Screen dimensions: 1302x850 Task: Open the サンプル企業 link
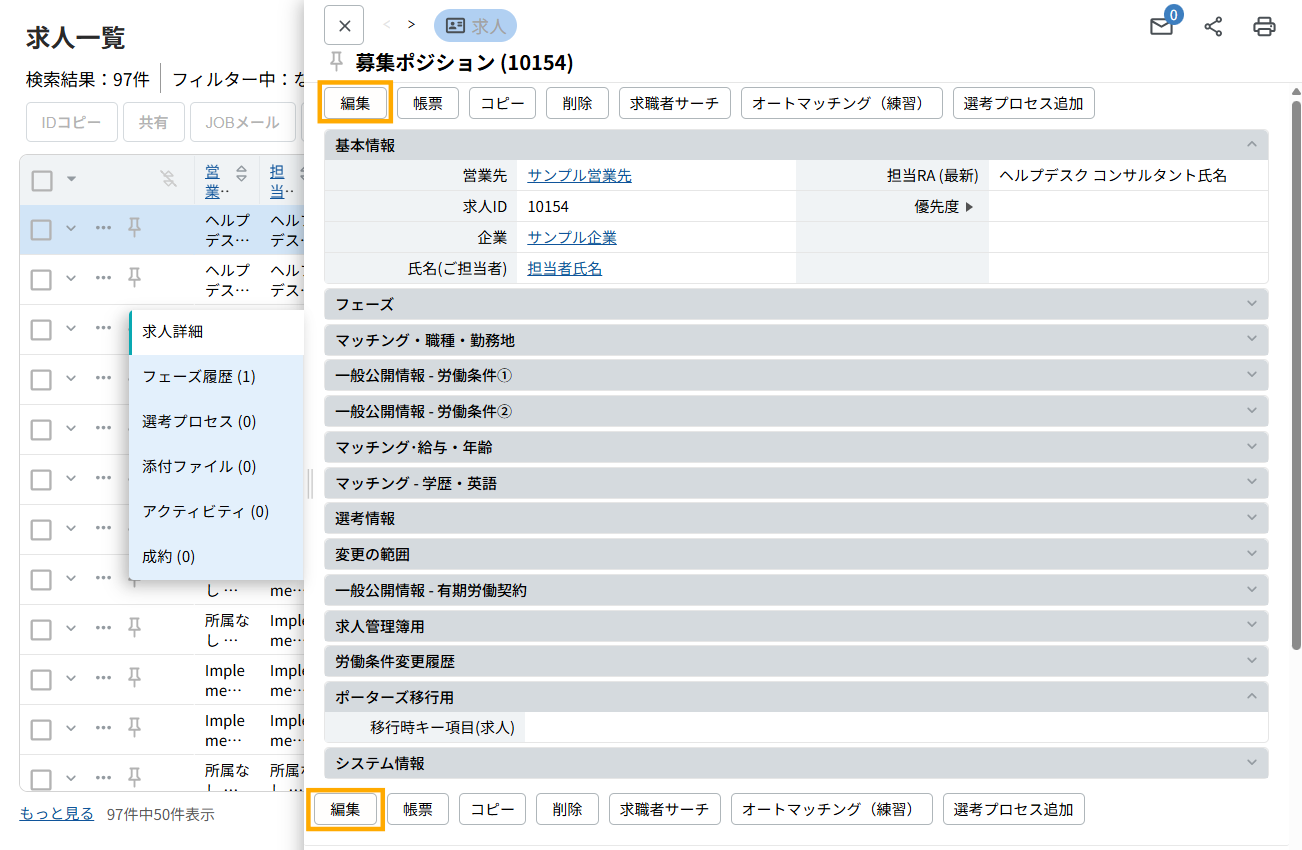click(572, 238)
